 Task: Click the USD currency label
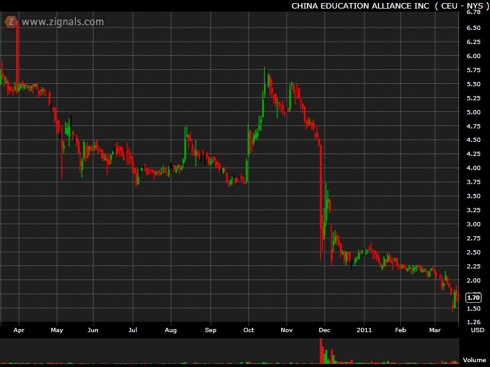[x=477, y=330]
